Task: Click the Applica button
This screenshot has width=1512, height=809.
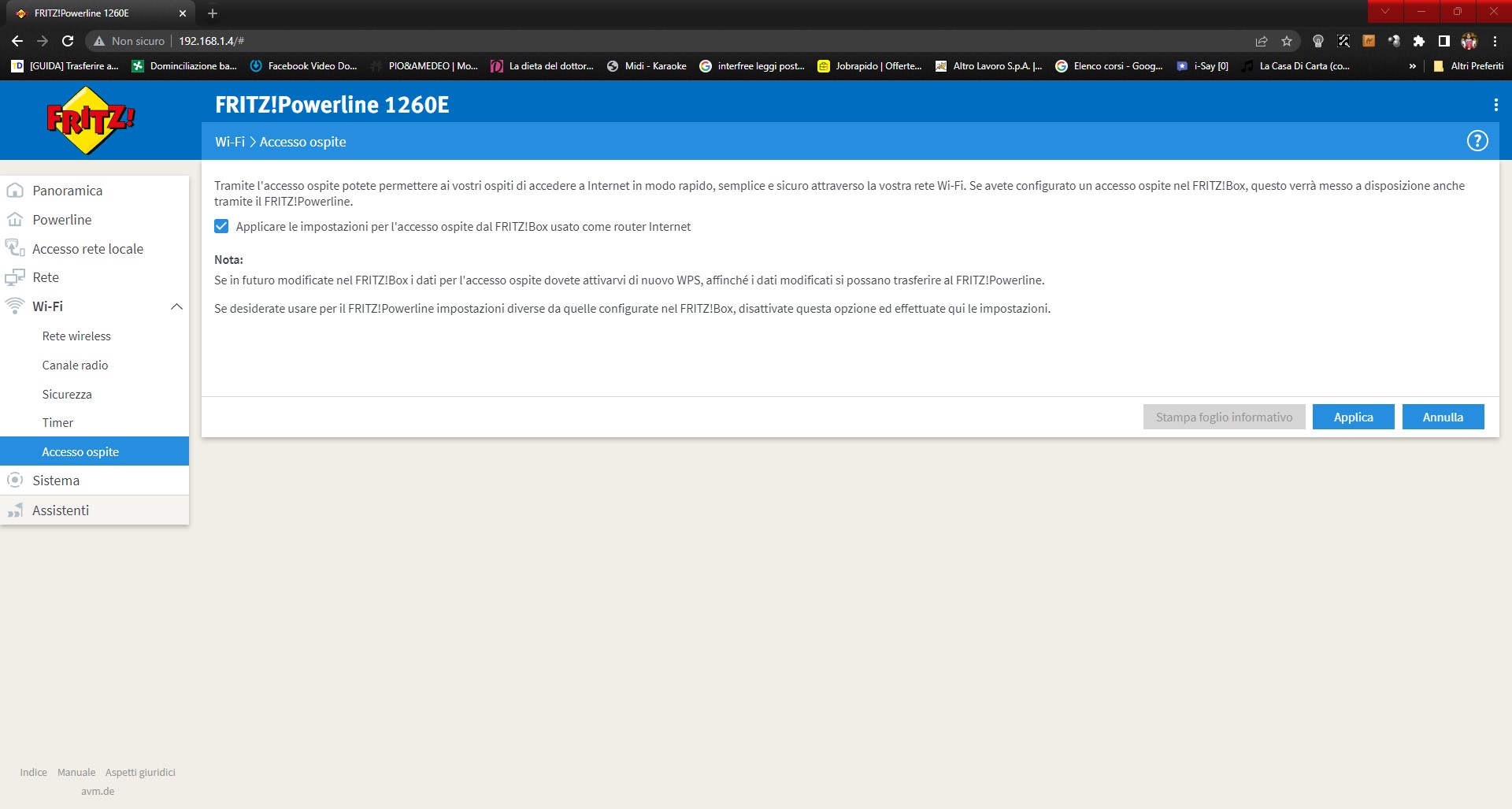Action: (x=1353, y=417)
